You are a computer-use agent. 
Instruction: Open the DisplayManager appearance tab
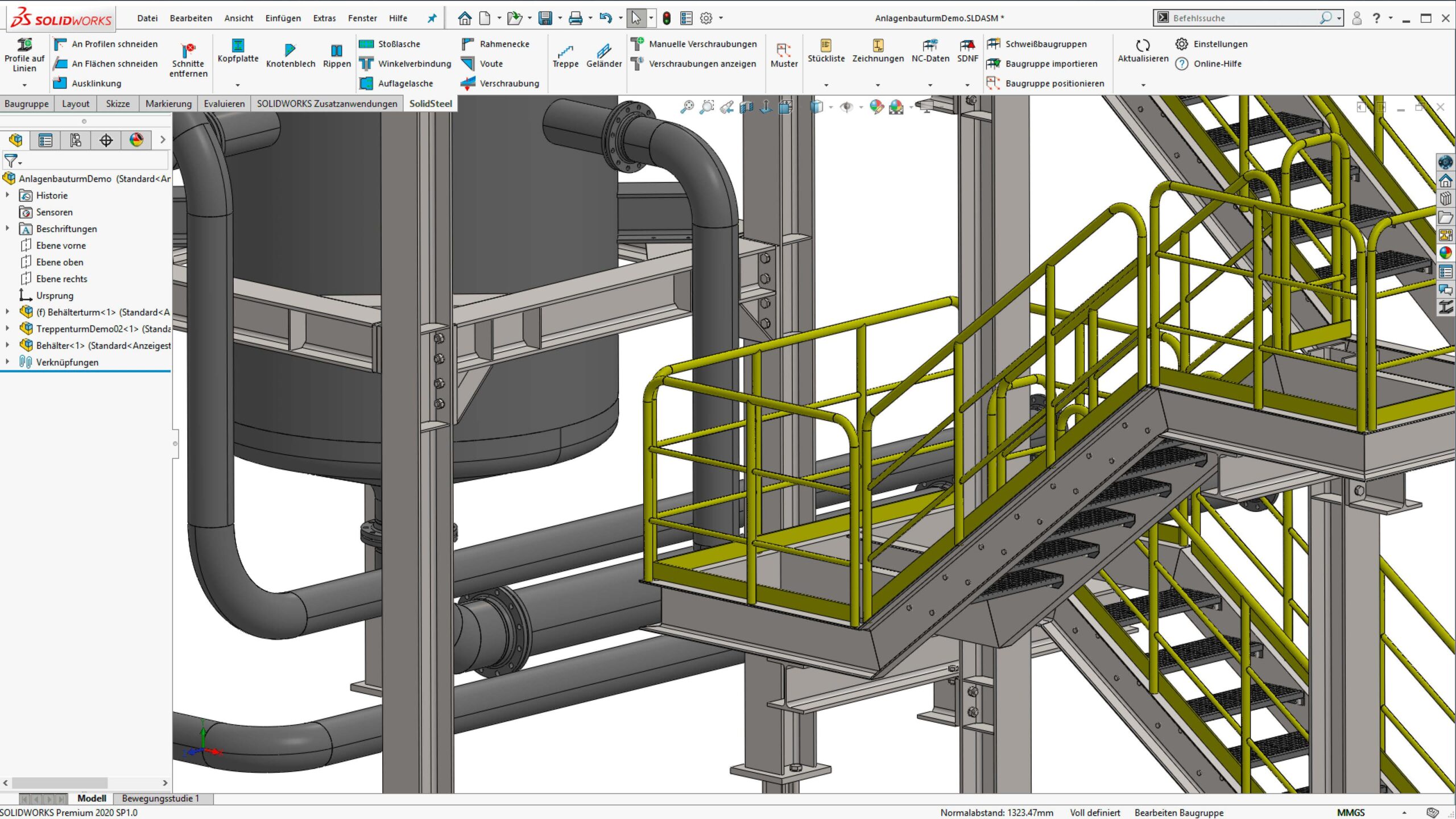[x=136, y=140]
